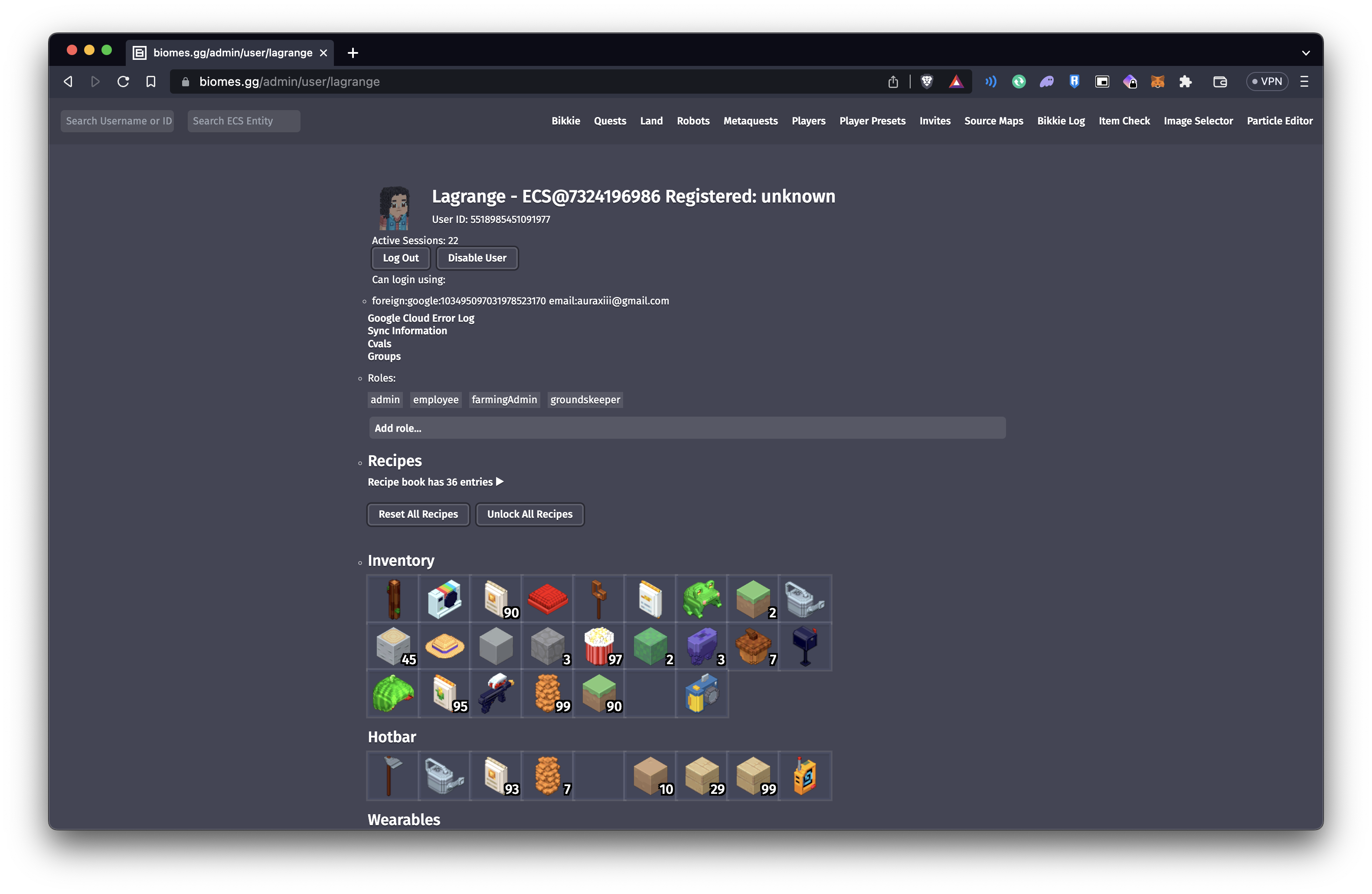Open the Google Cloud Error Log link
The width and height of the screenshot is (1372, 894).
421,318
